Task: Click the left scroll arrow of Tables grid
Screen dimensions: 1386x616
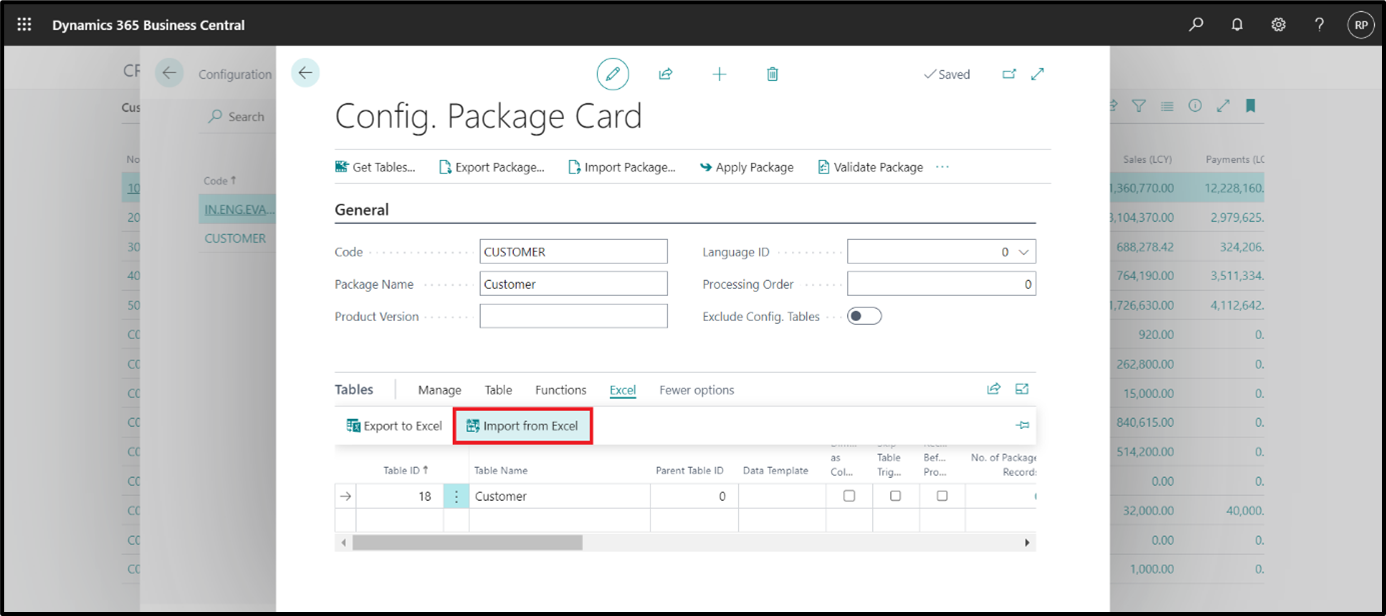Action: coord(343,542)
